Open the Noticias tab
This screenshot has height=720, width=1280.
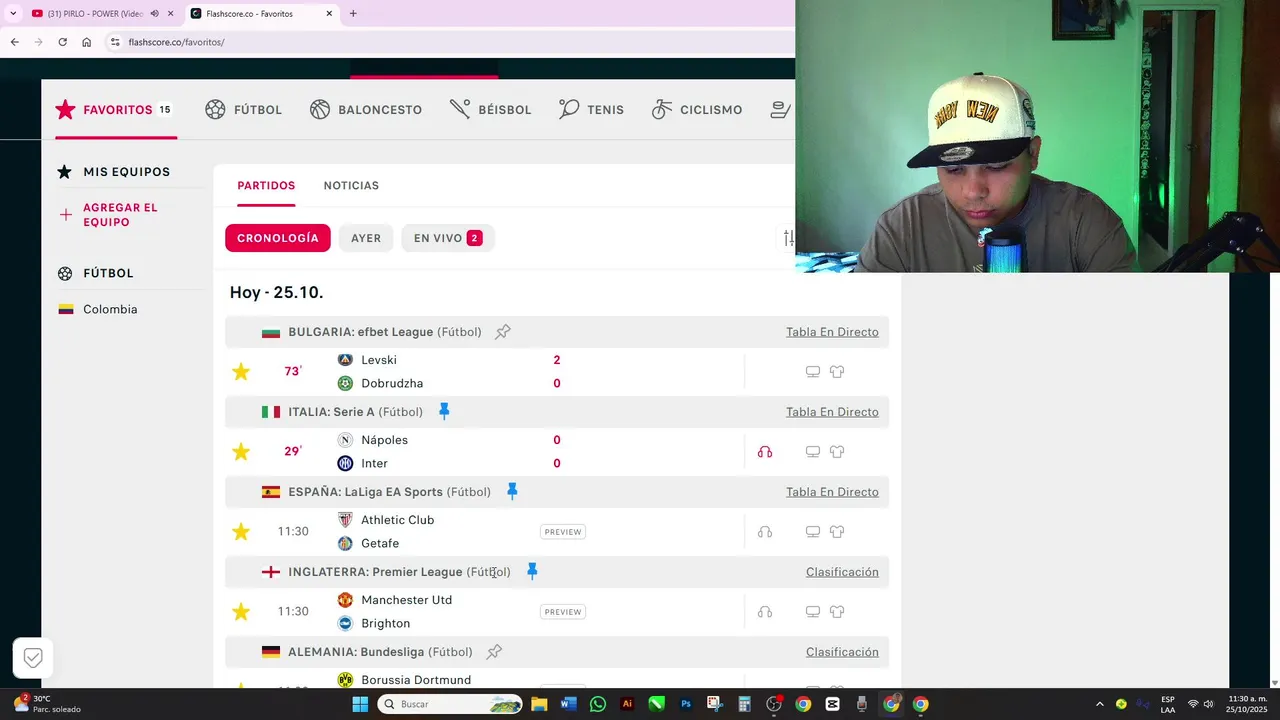(x=351, y=186)
